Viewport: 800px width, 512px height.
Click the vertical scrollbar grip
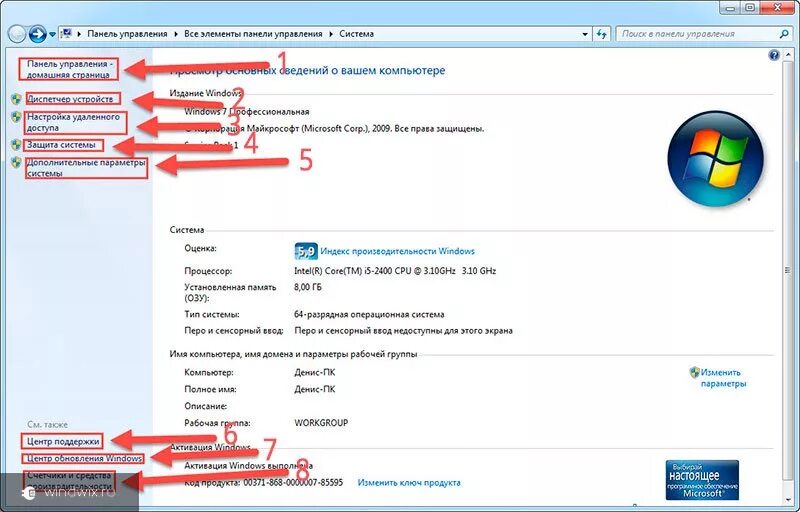pyautogui.click(x=787, y=270)
